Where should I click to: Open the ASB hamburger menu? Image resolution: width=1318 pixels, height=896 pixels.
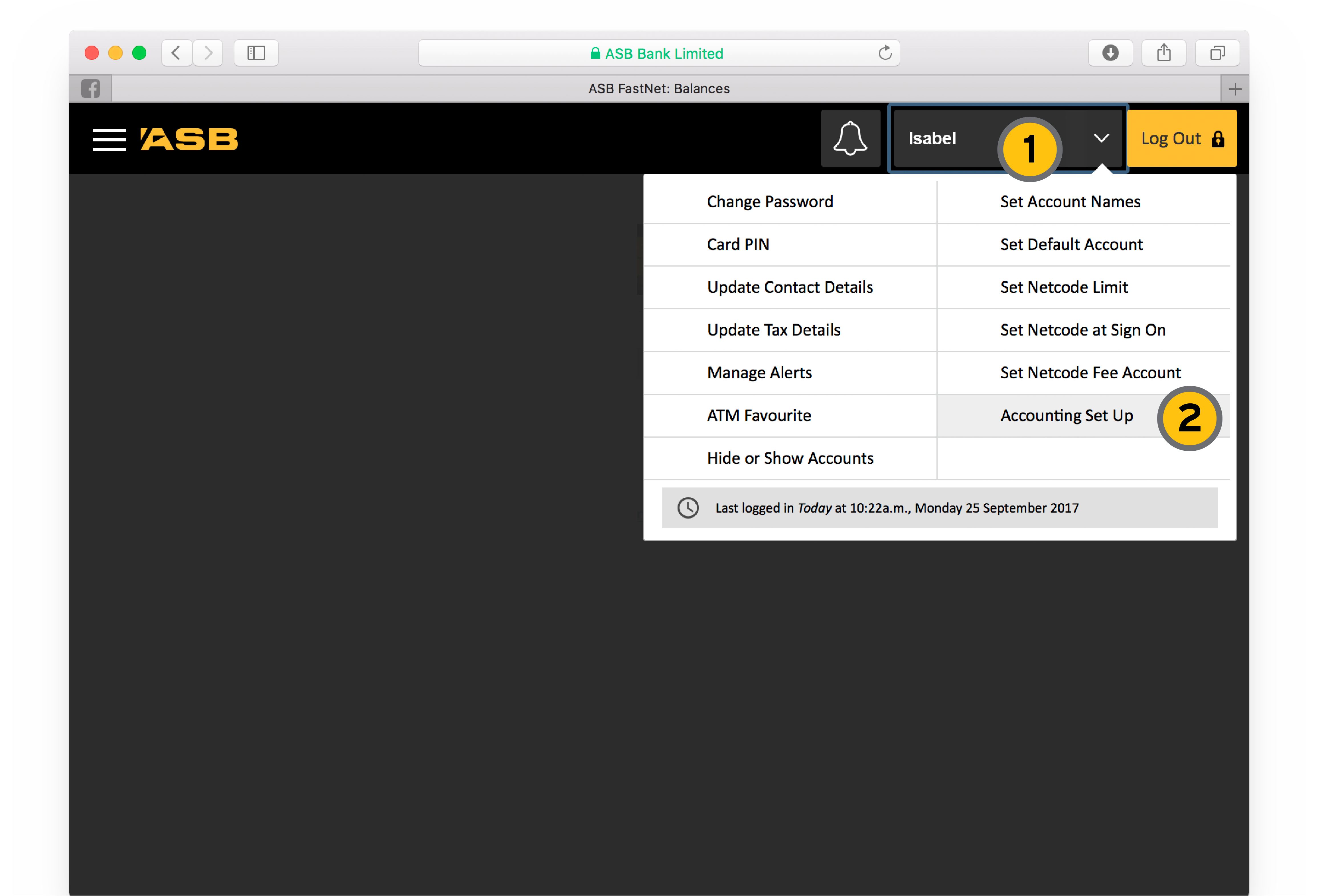[x=109, y=139]
